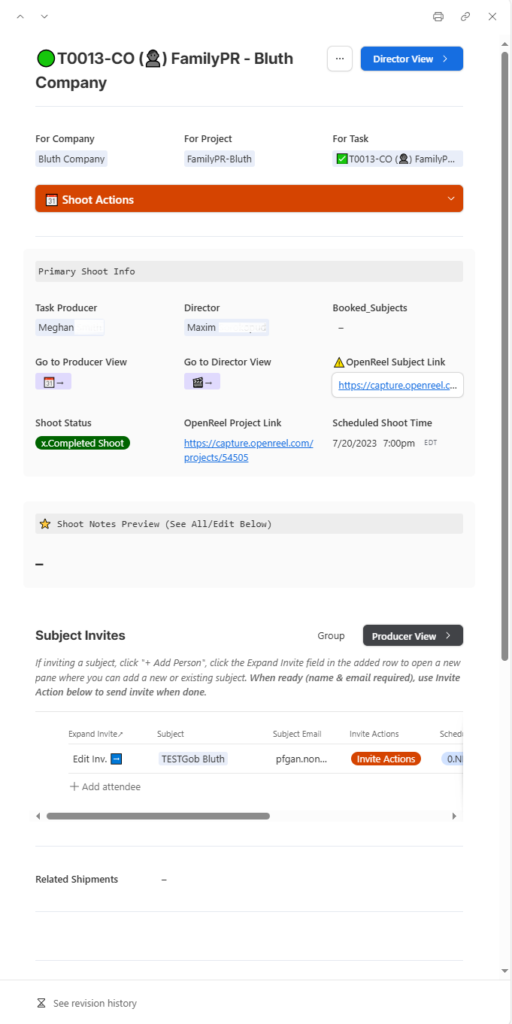Go to next record with down chevron
512x1024 pixels.
coord(44,16)
